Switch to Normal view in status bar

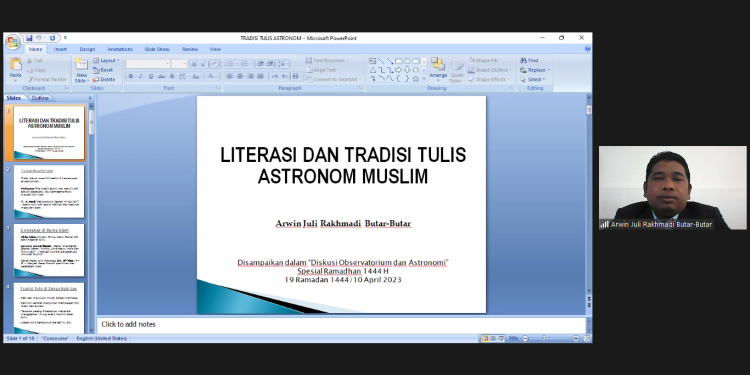click(x=485, y=338)
